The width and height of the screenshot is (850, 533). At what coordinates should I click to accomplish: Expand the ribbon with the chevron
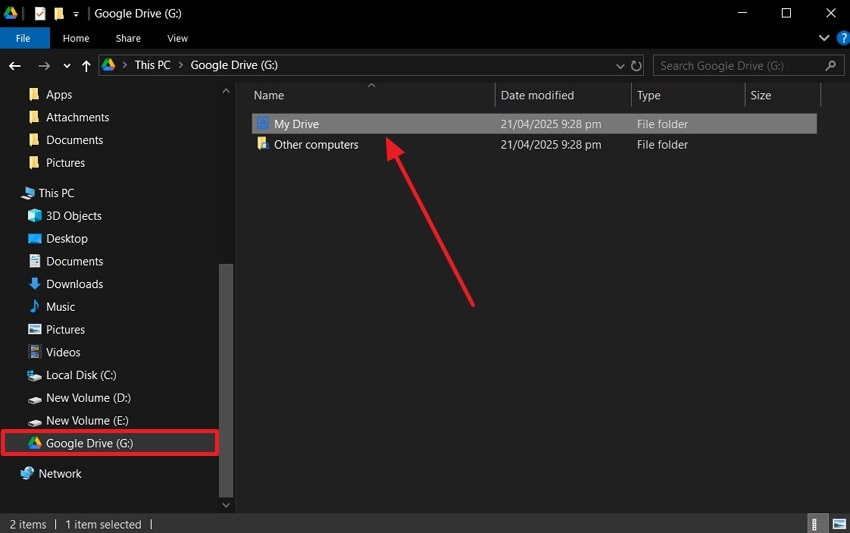click(x=824, y=38)
